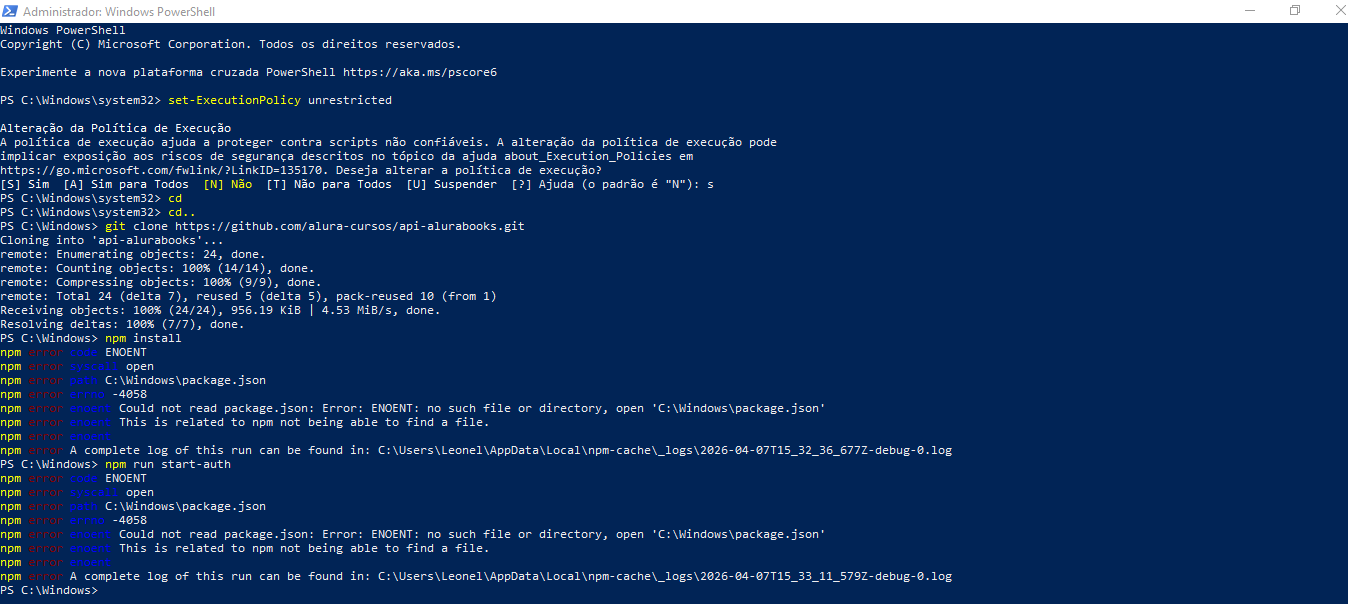Click the '[A] Sim para Todos' option
This screenshot has width=1348, height=604.
[x=125, y=184]
